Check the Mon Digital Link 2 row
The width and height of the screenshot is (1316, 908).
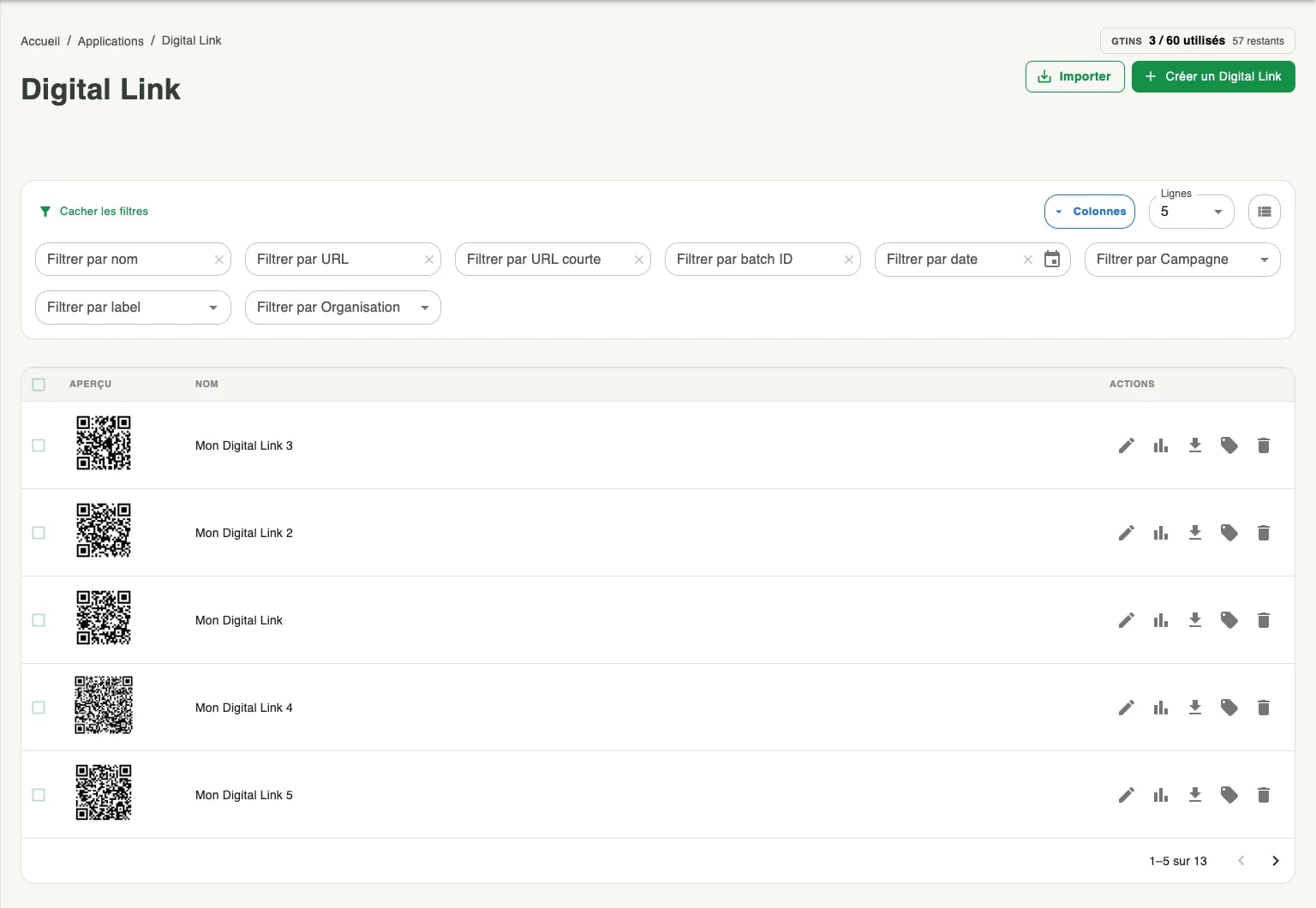tap(39, 533)
